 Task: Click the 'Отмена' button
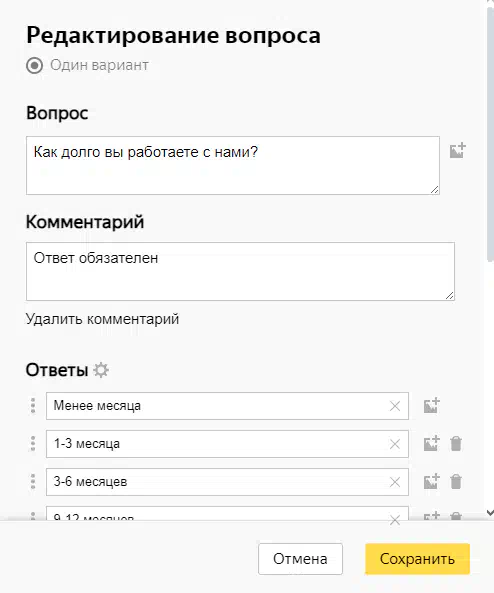[300, 559]
